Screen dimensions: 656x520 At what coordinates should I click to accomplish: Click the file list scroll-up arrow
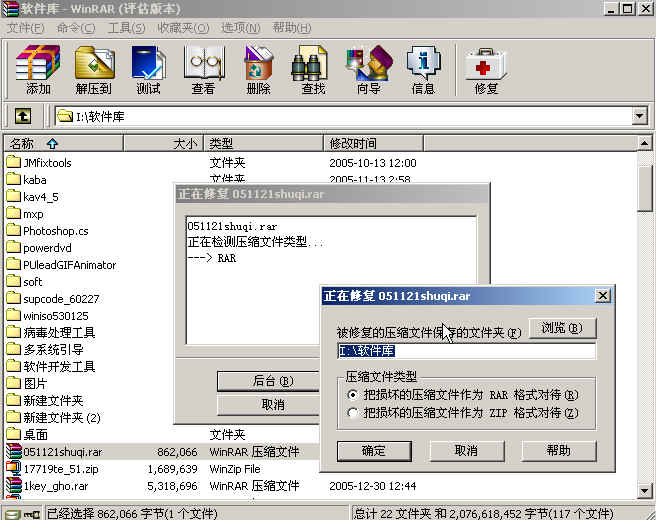[x=645, y=143]
